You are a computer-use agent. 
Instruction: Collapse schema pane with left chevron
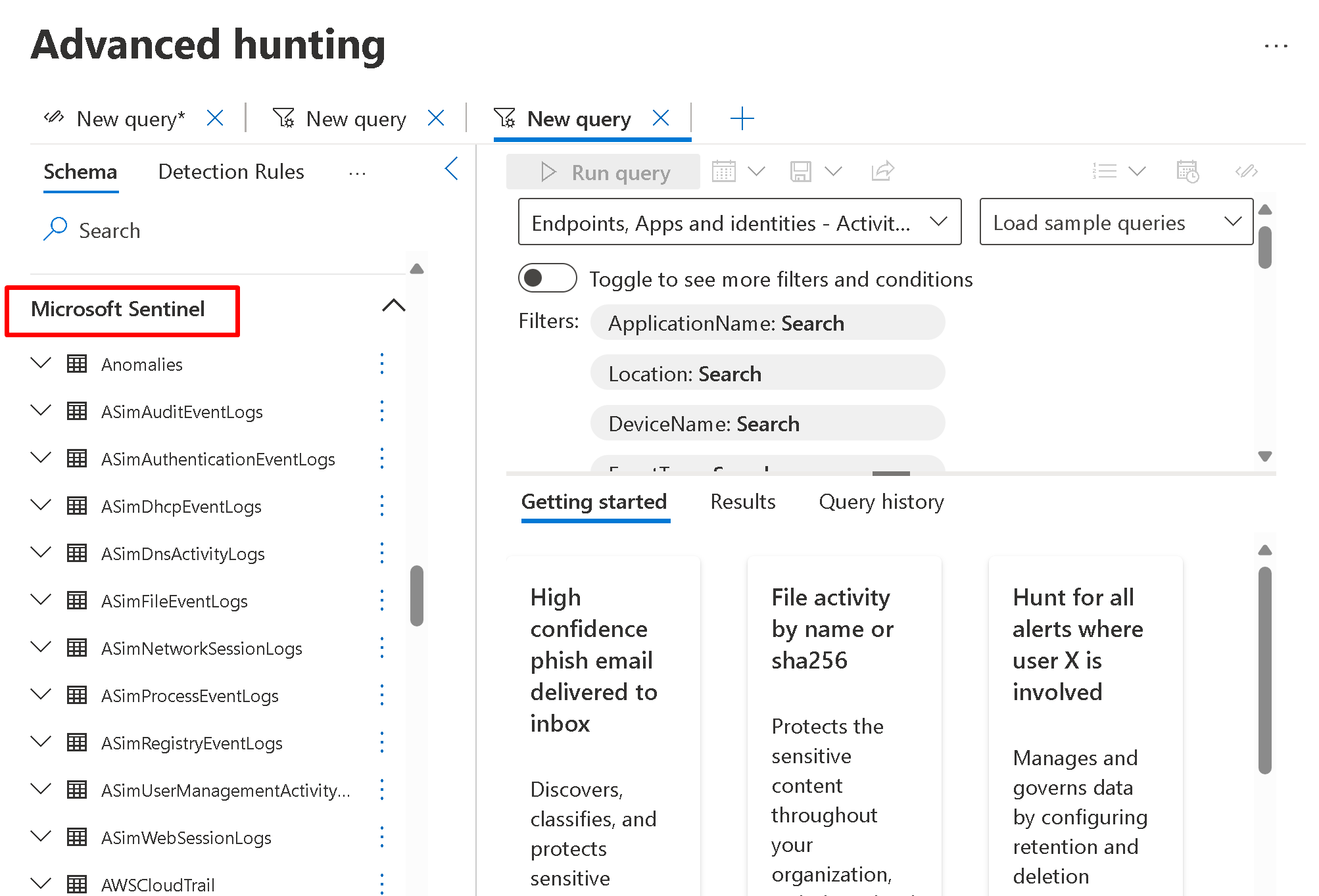click(x=451, y=169)
